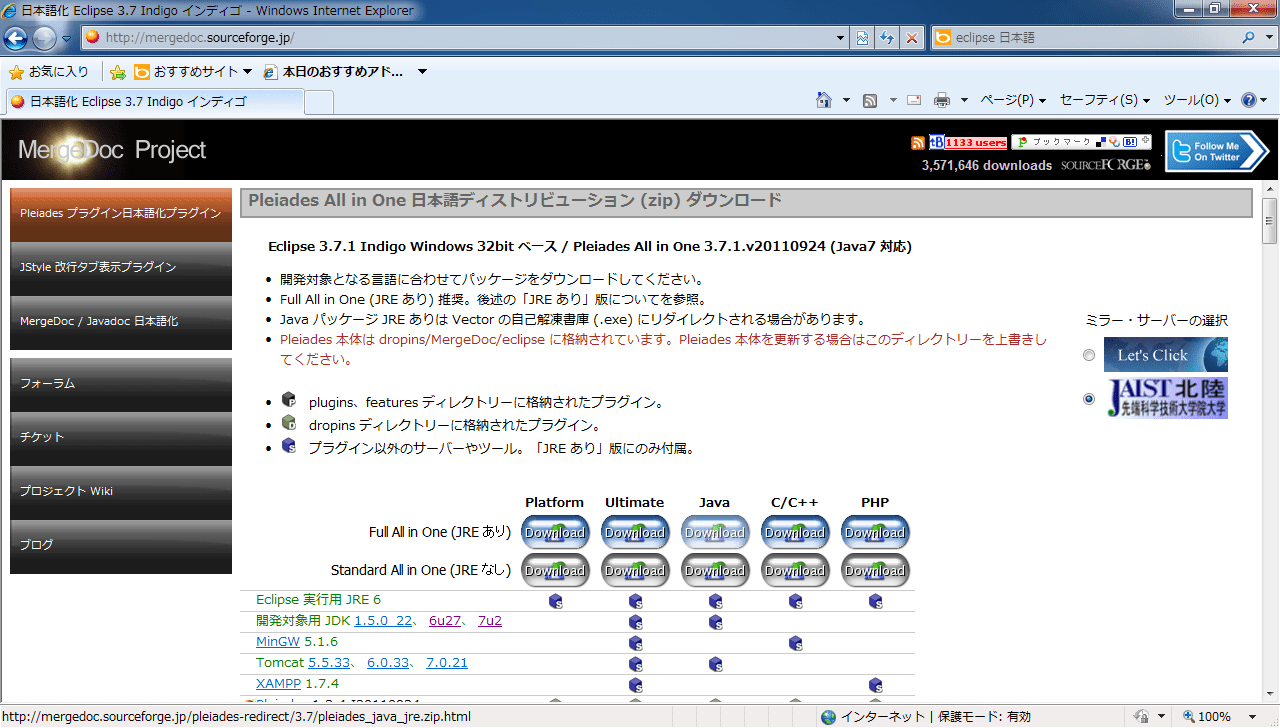Expand the address bar URL dropdown arrow
The image size is (1280, 728).
pos(841,38)
